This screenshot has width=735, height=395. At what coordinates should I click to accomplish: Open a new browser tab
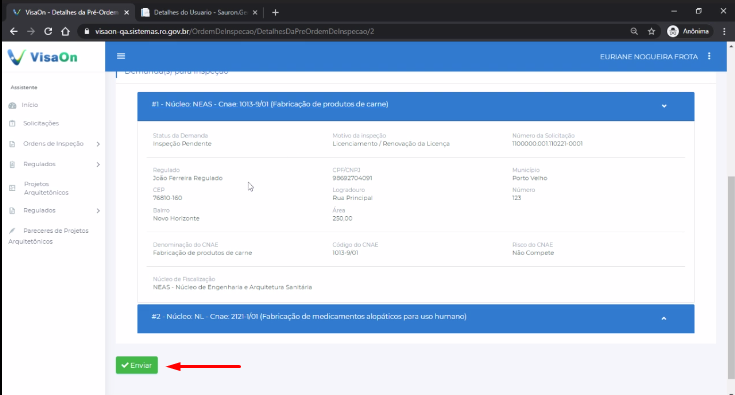275,13
